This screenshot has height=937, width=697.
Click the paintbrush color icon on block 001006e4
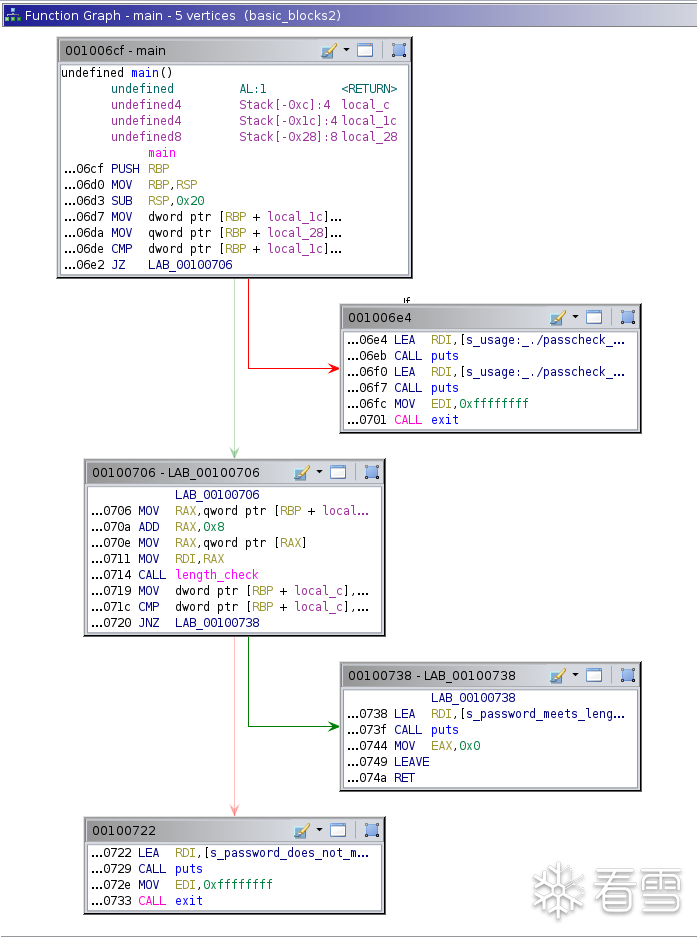pyautogui.click(x=558, y=317)
